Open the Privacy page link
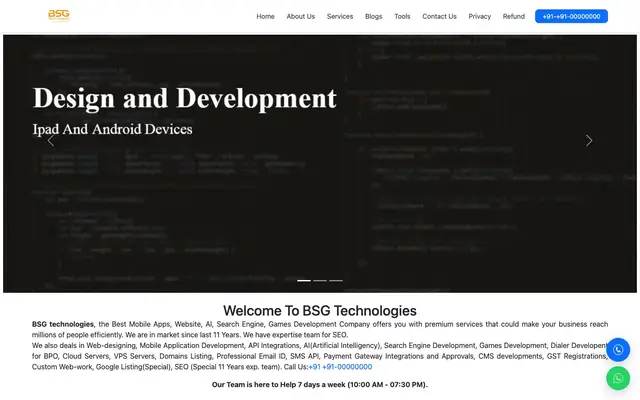This screenshot has width=640, height=400. (x=480, y=16)
